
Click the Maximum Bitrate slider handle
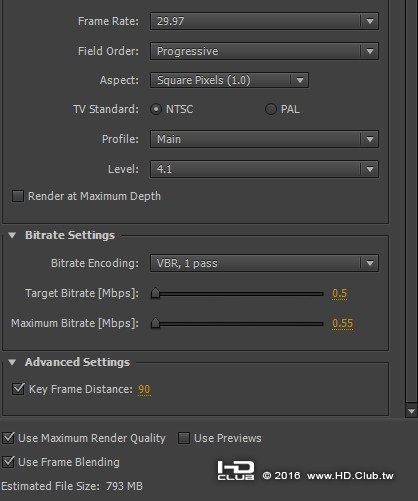coord(155,323)
